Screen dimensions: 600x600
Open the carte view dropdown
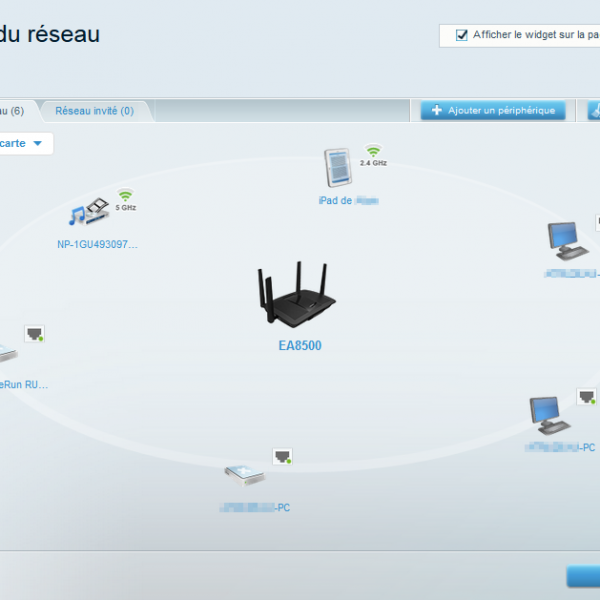coord(25,144)
